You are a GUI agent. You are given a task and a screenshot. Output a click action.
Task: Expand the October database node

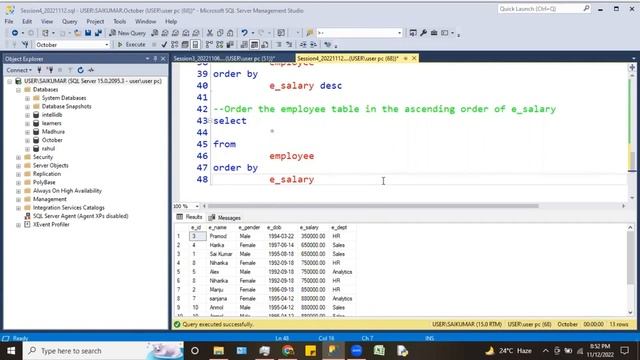coord(27,140)
